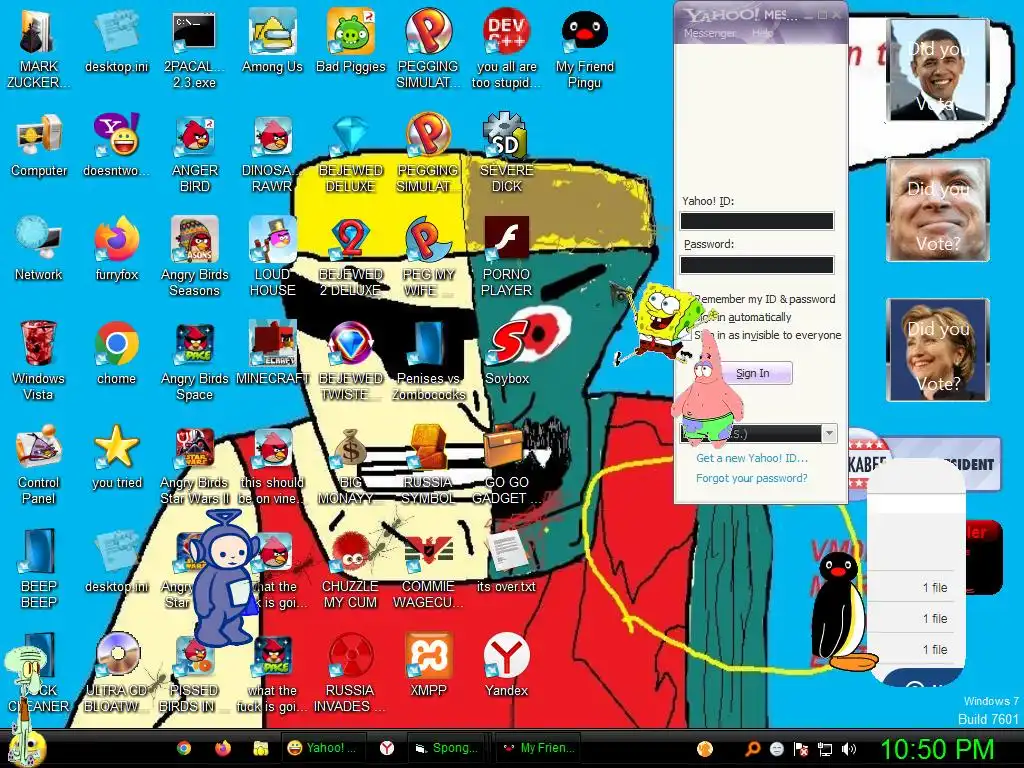Select the Network desktop icon
This screenshot has height=768, width=1024.
39,249
